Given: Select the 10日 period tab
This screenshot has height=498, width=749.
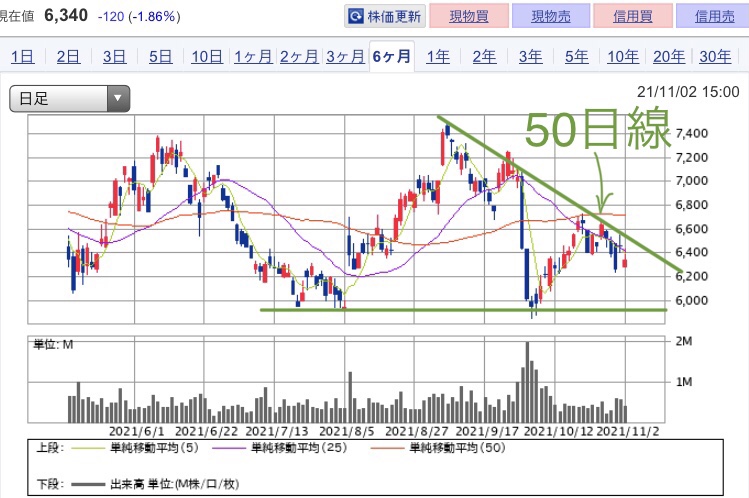Looking at the screenshot, I should point(207,57).
